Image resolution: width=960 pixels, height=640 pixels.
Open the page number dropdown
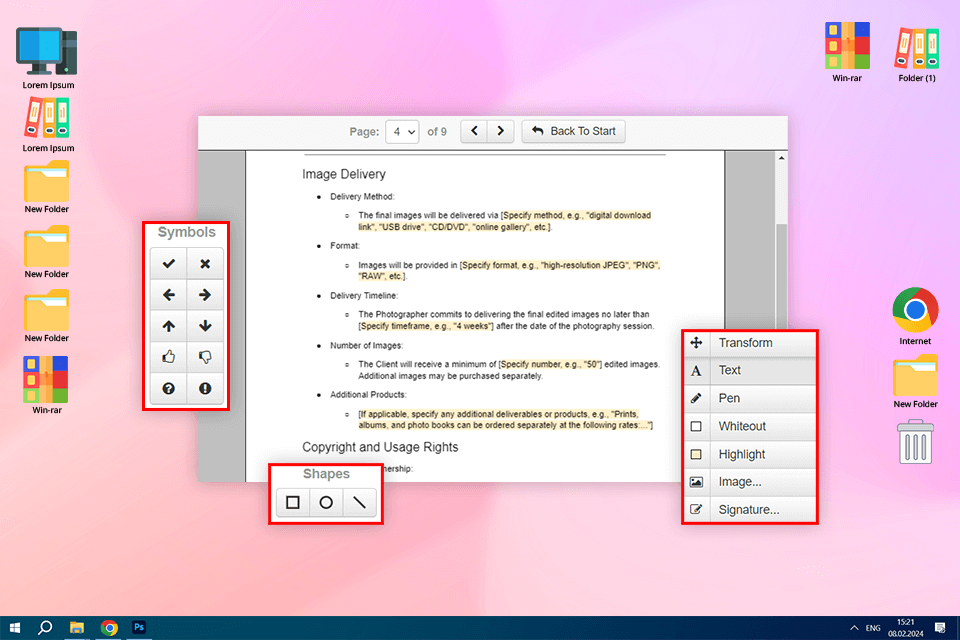click(402, 132)
